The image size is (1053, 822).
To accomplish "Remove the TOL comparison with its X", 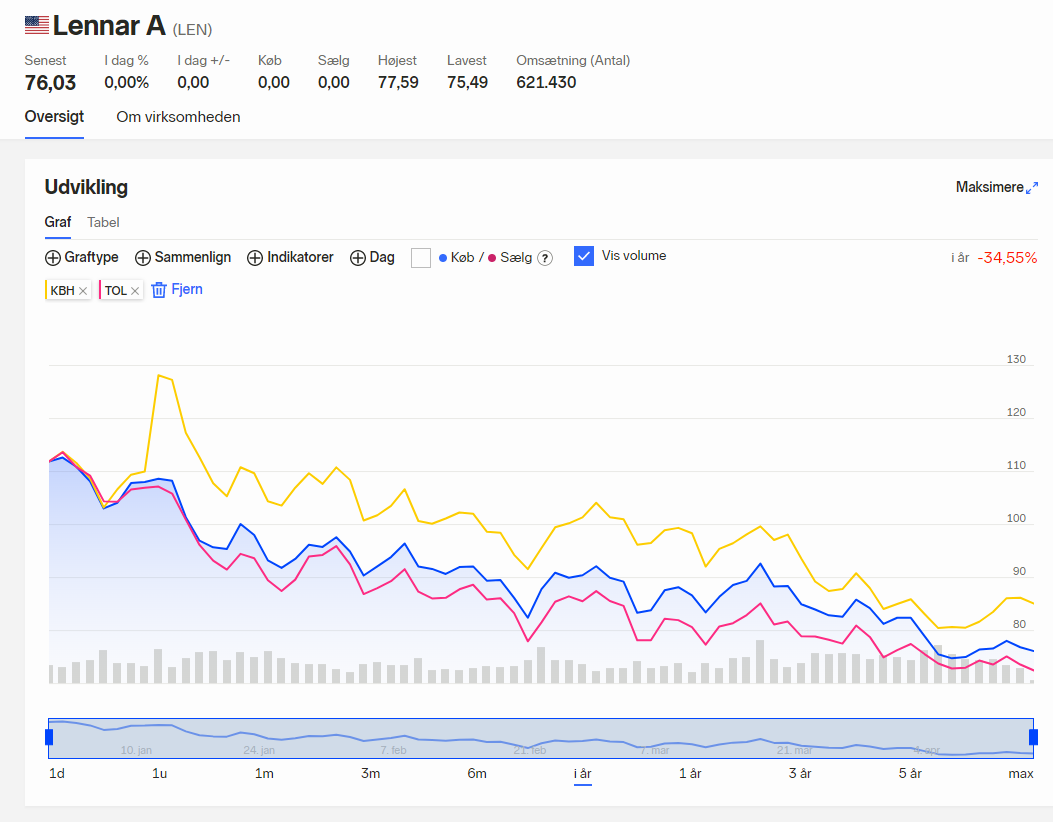I will coord(135,291).
